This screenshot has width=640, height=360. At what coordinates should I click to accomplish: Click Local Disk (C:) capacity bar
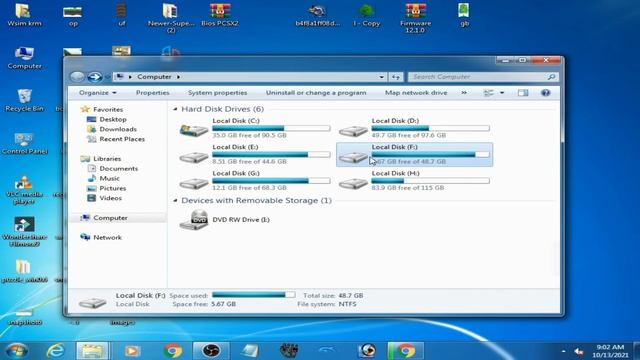click(x=271, y=128)
